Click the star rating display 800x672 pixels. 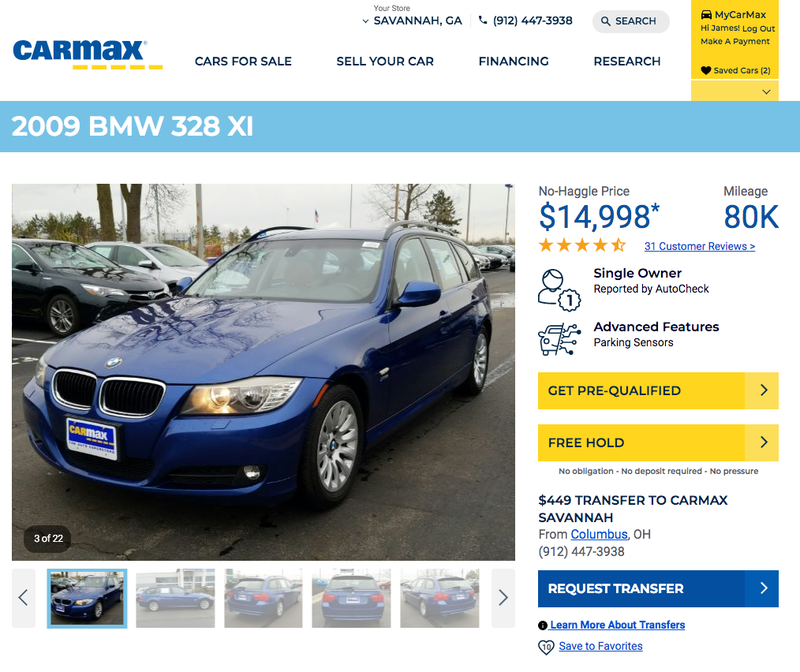coord(583,245)
